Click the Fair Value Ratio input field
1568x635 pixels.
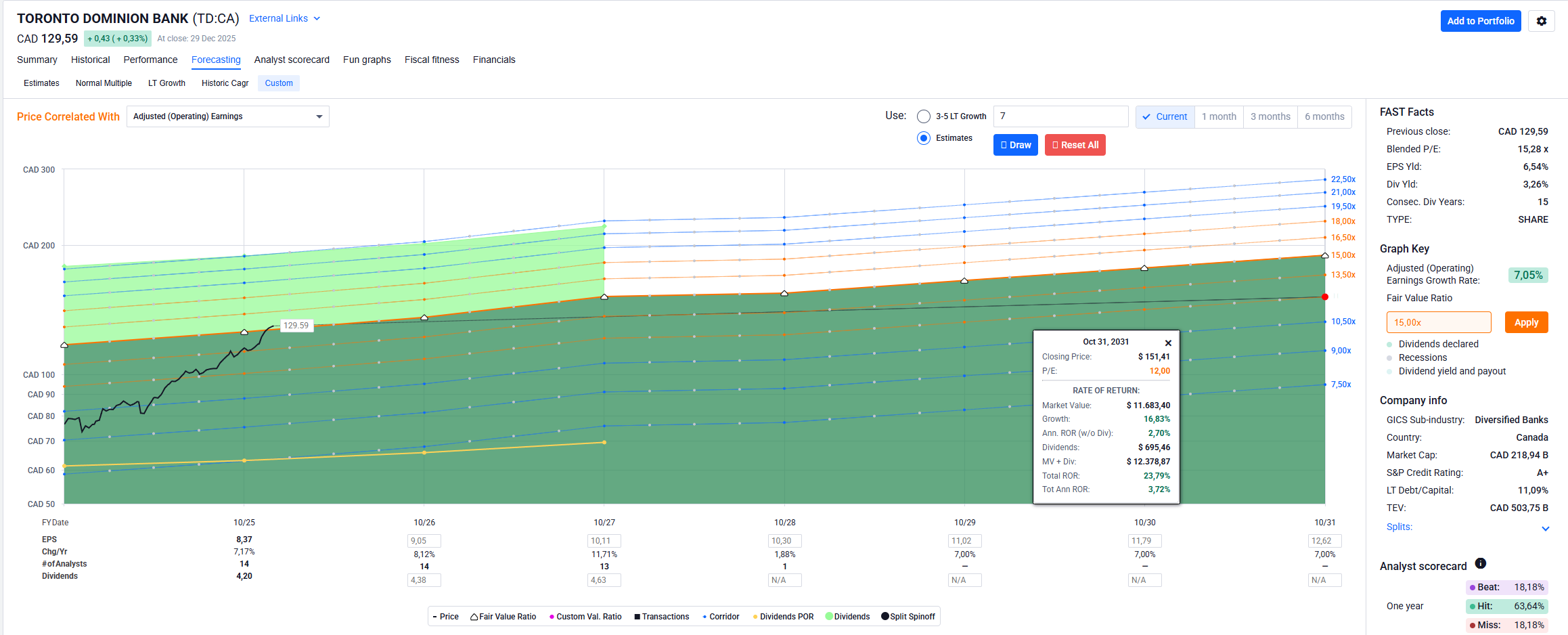point(1438,322)
